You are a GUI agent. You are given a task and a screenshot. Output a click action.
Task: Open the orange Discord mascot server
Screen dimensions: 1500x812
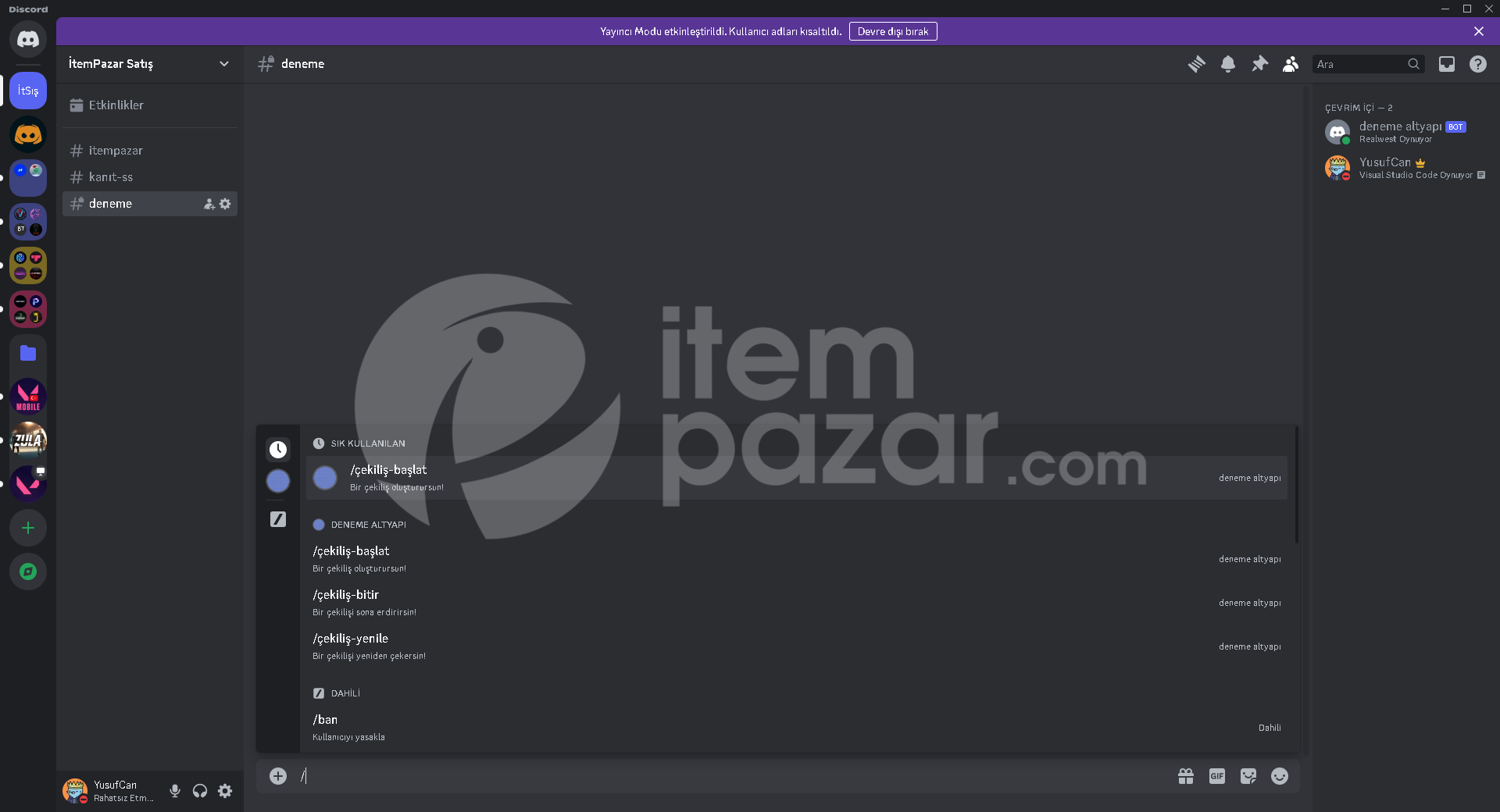point(28,134)
